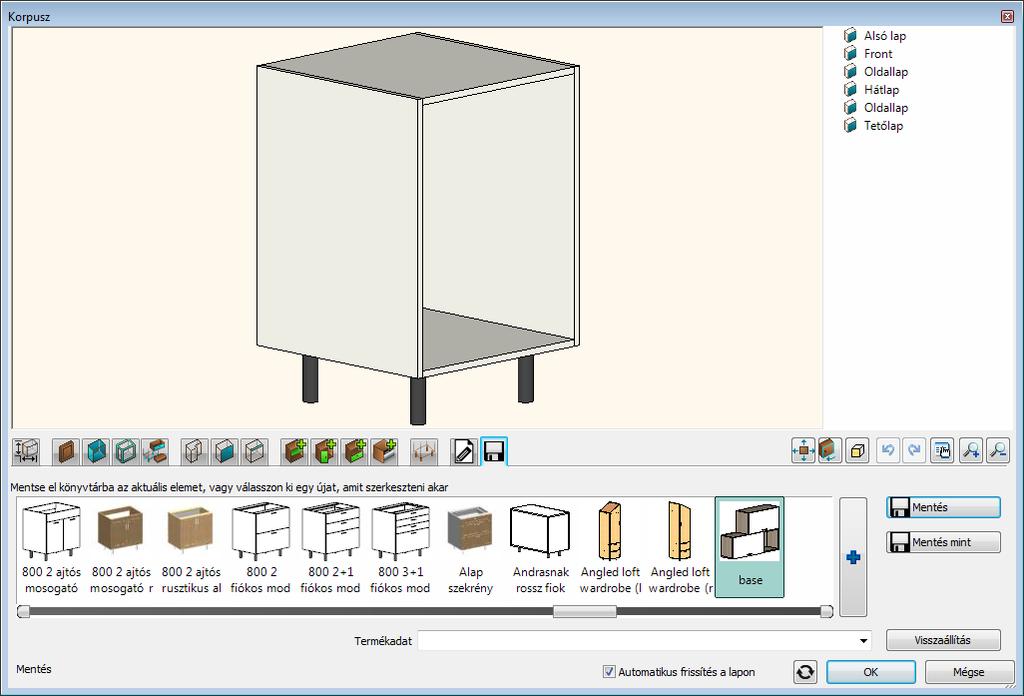Select the brown door panel tool
Viewport: 1024px width, 696px height.
click(x=66, y=451)
